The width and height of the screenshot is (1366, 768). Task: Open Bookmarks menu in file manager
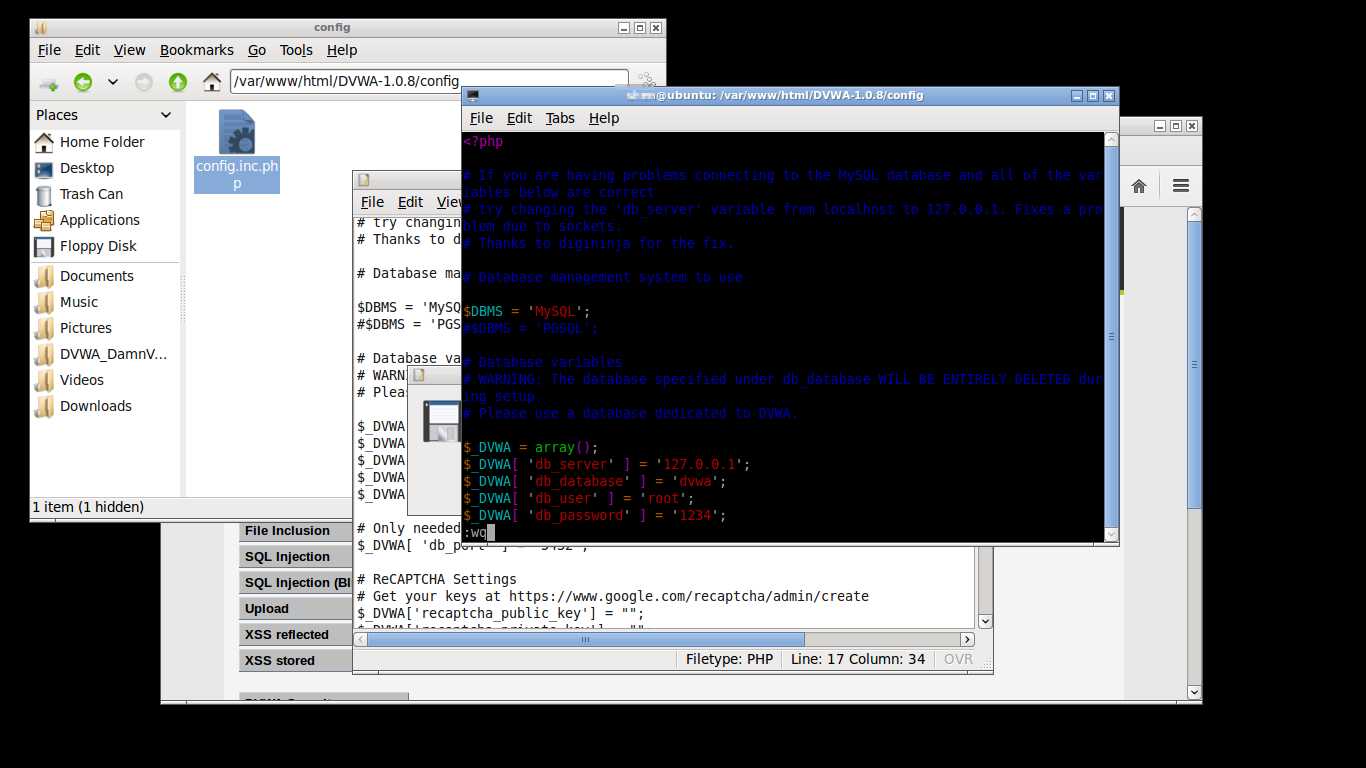[x=196, y=50]
